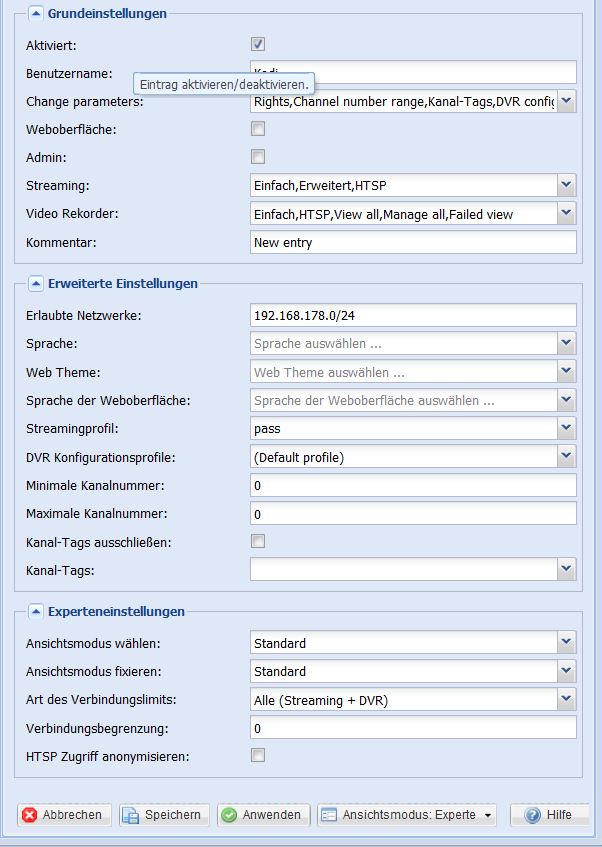Image resolution: width=602 pixels, height=847 pixels.
Task: Click the Ansichtsmodus fixieren 'Standard' field
Action: point(404,671)
